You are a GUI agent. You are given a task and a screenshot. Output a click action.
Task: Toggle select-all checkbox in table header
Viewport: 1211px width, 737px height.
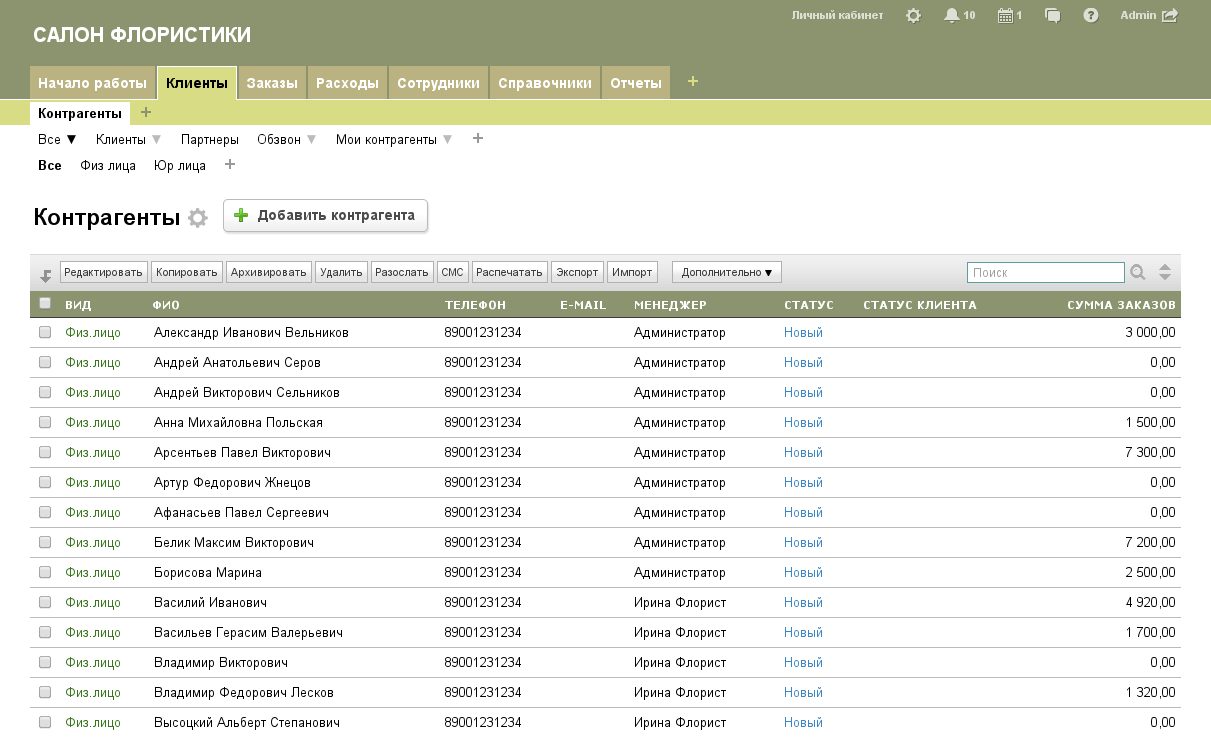pos(45,303)
